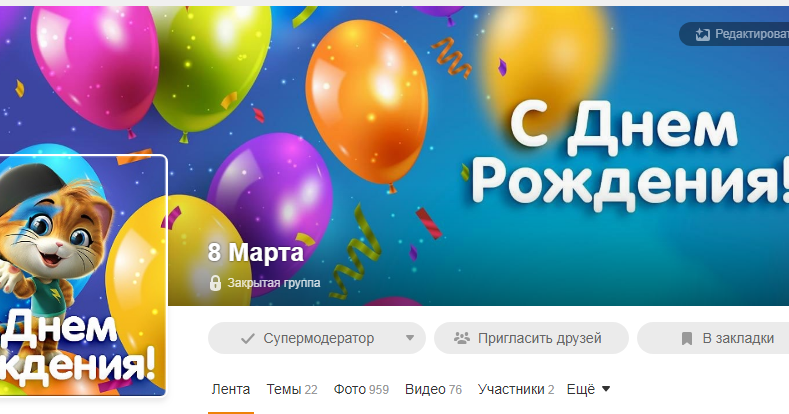
Task: Add the group via В закладки button
Action: [713, 338]
